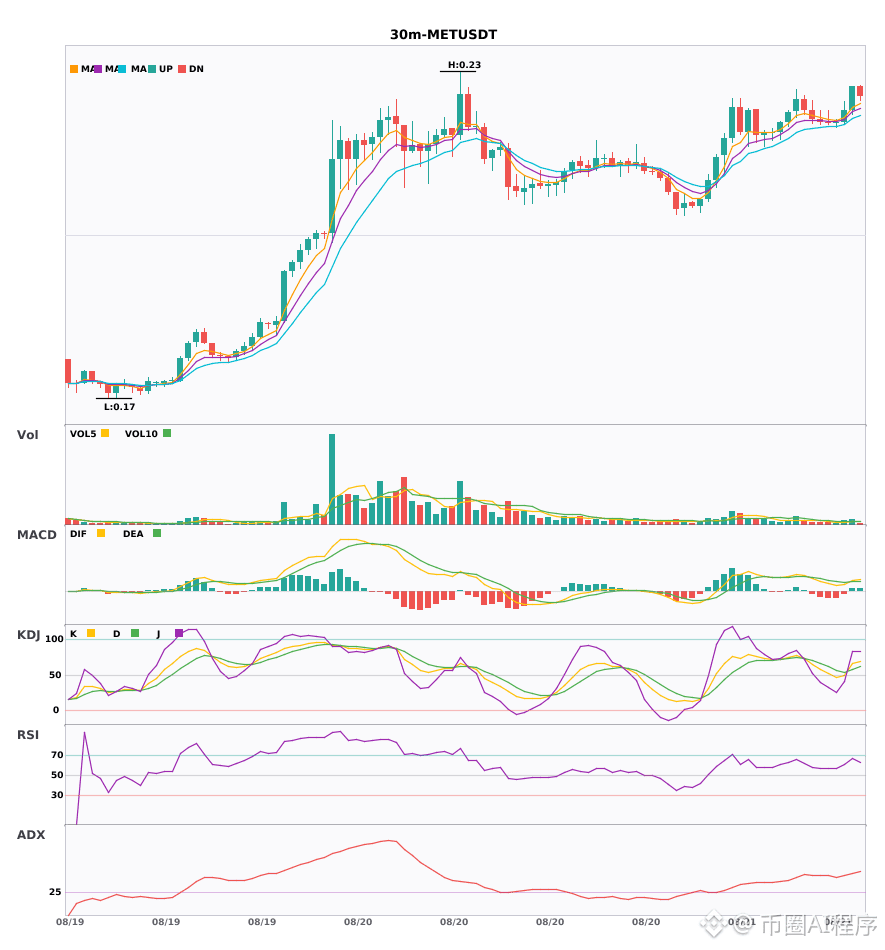The height and width of the screenshot is (950, 885).
Task: Click the chart title 30m-METUSDT
Action: point(443,35)
